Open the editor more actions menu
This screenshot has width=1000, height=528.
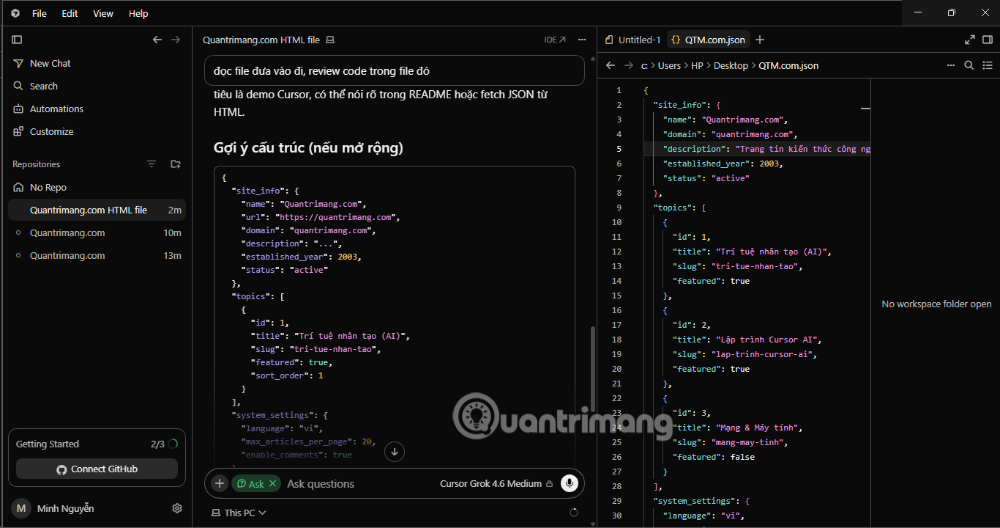951,65
